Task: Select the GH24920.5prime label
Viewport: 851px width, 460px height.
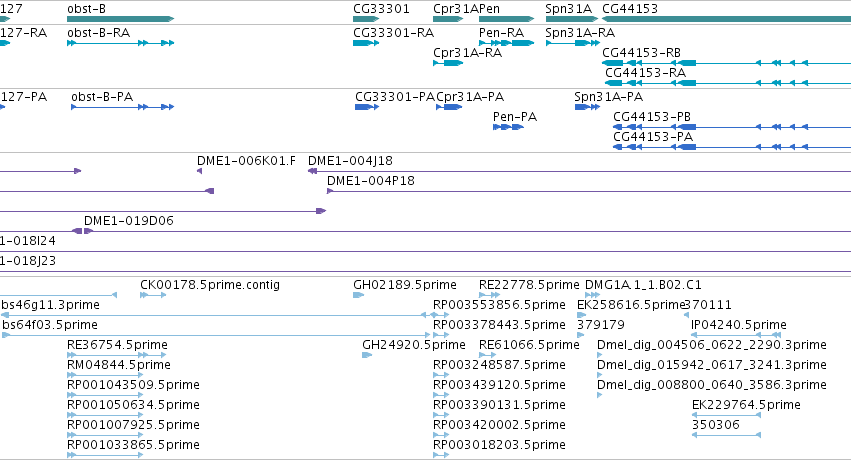Action: coord(414,345)
